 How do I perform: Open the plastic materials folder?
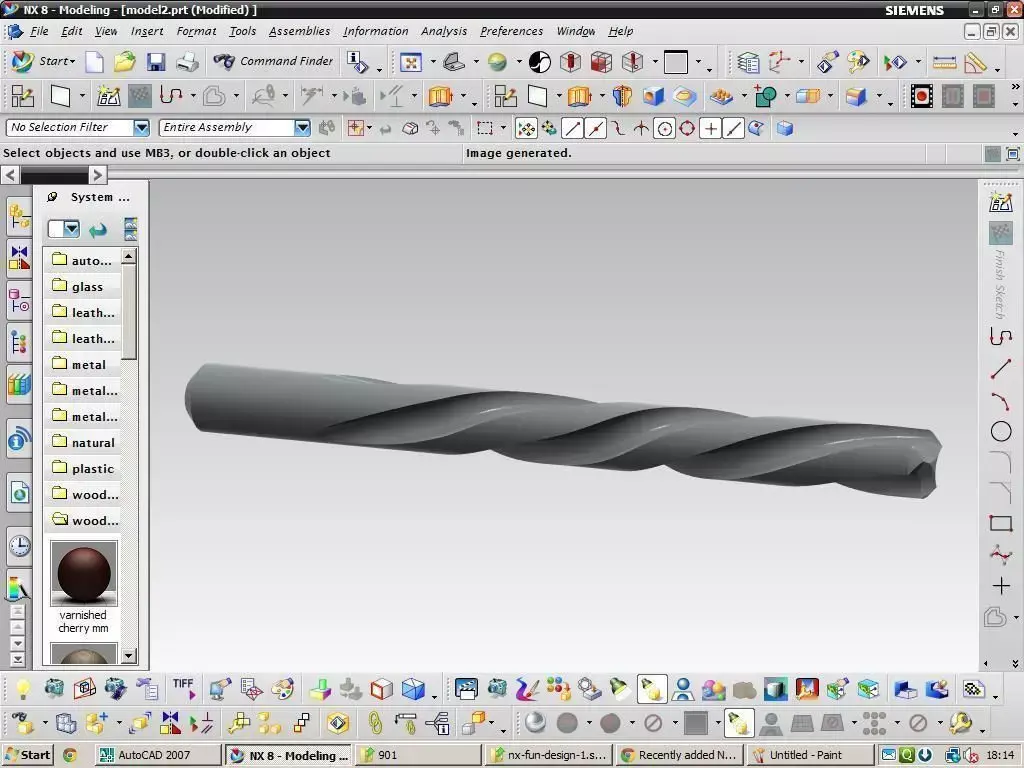(82, 468)
